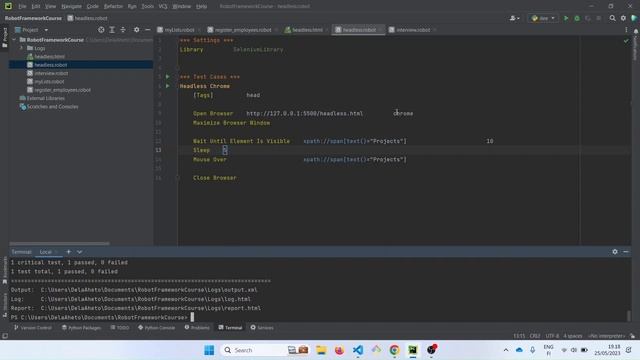Run Headless Chrome test from gutter arrow
The image size is (640, 360).
point(167,86)
